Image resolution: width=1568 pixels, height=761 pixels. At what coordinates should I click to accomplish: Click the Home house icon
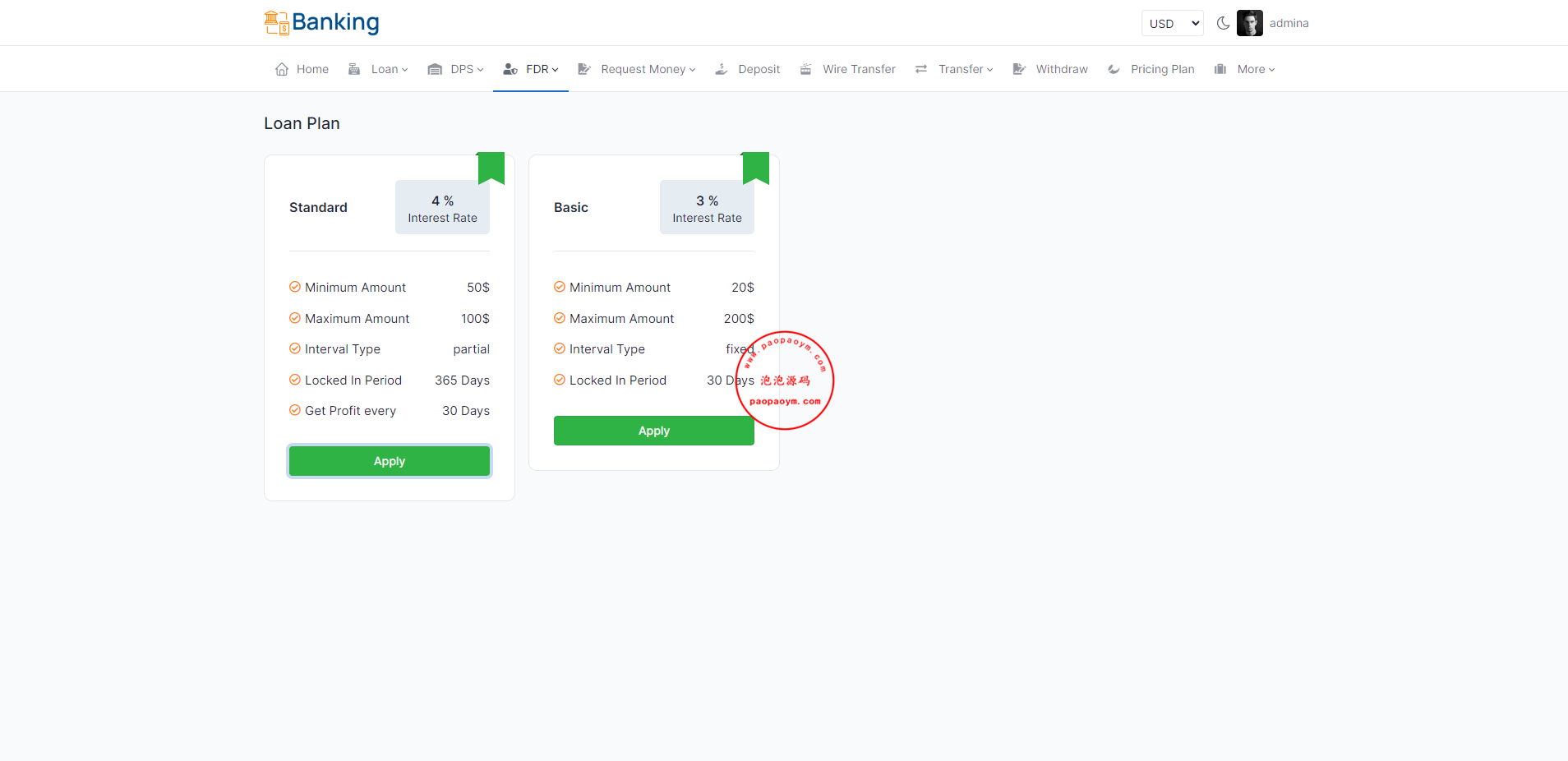tap(282, 69)
